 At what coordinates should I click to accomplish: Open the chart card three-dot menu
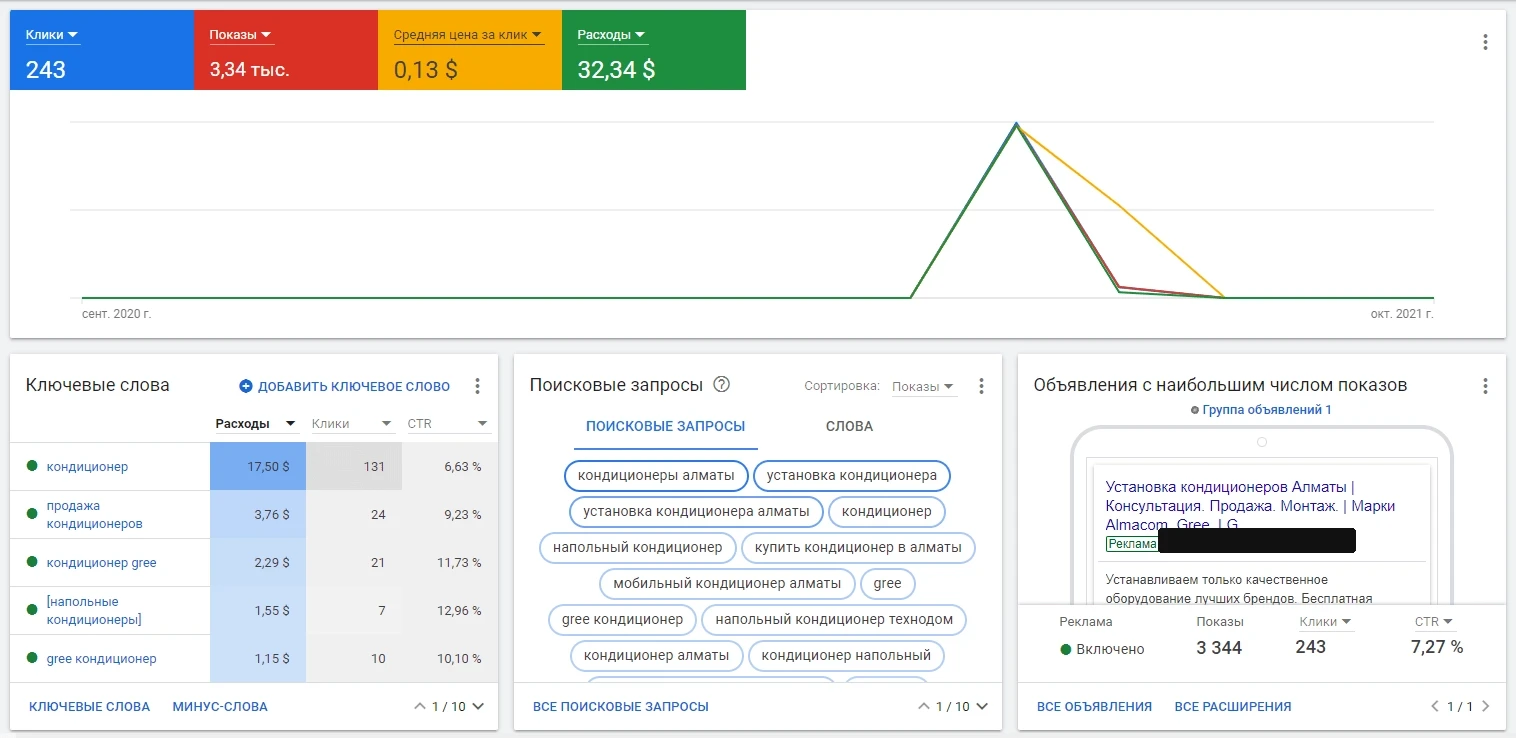click(1485, 42)
